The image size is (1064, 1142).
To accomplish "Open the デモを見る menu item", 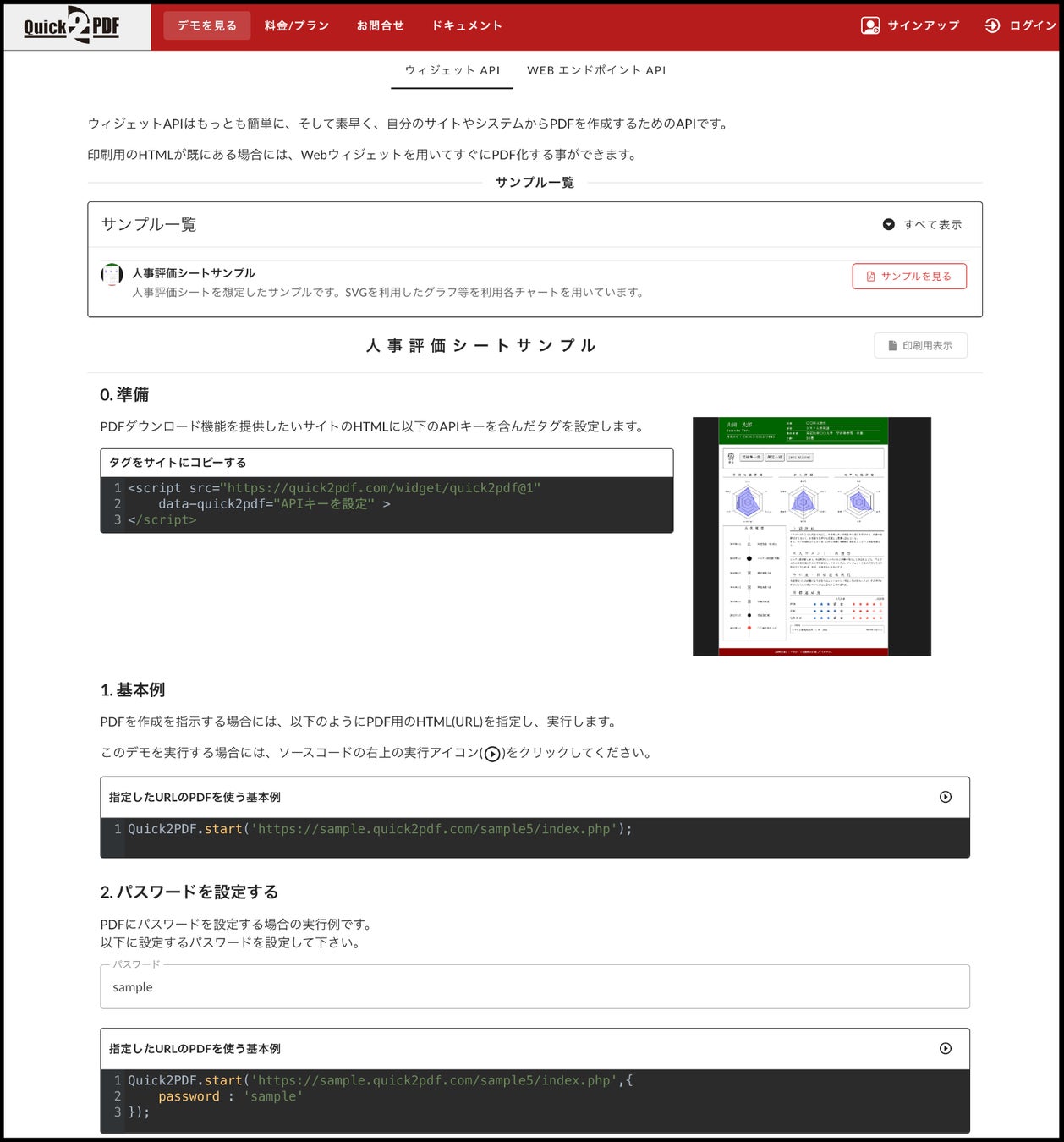I will (x=207, y=25).
